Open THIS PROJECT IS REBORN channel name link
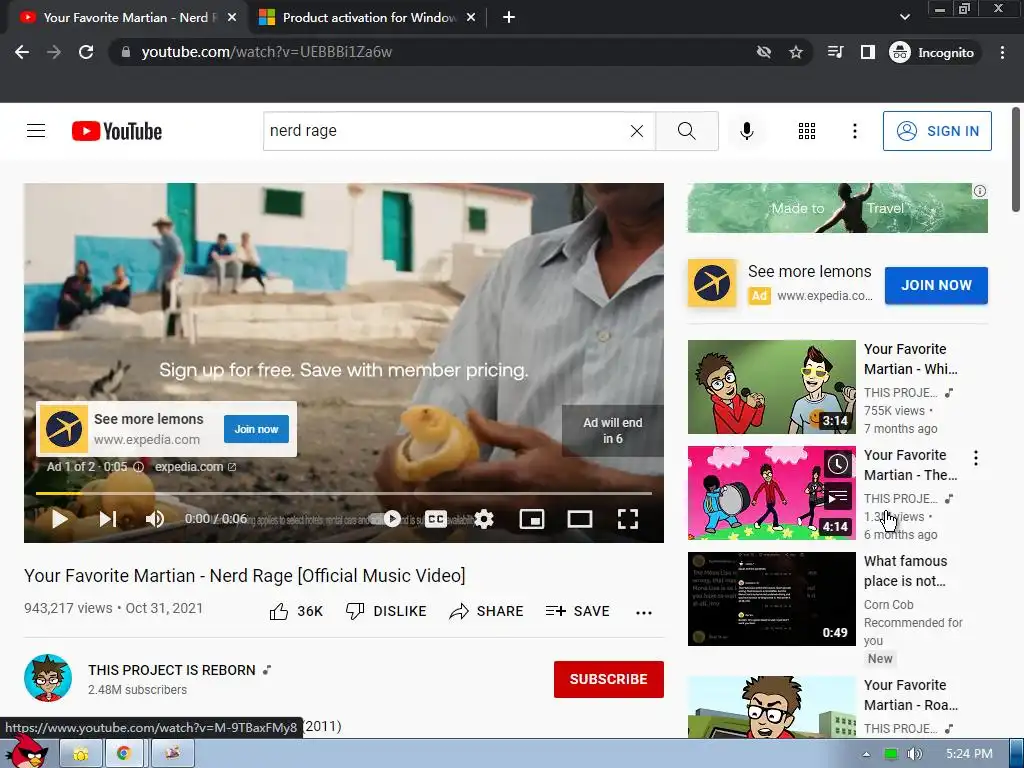 172,670
